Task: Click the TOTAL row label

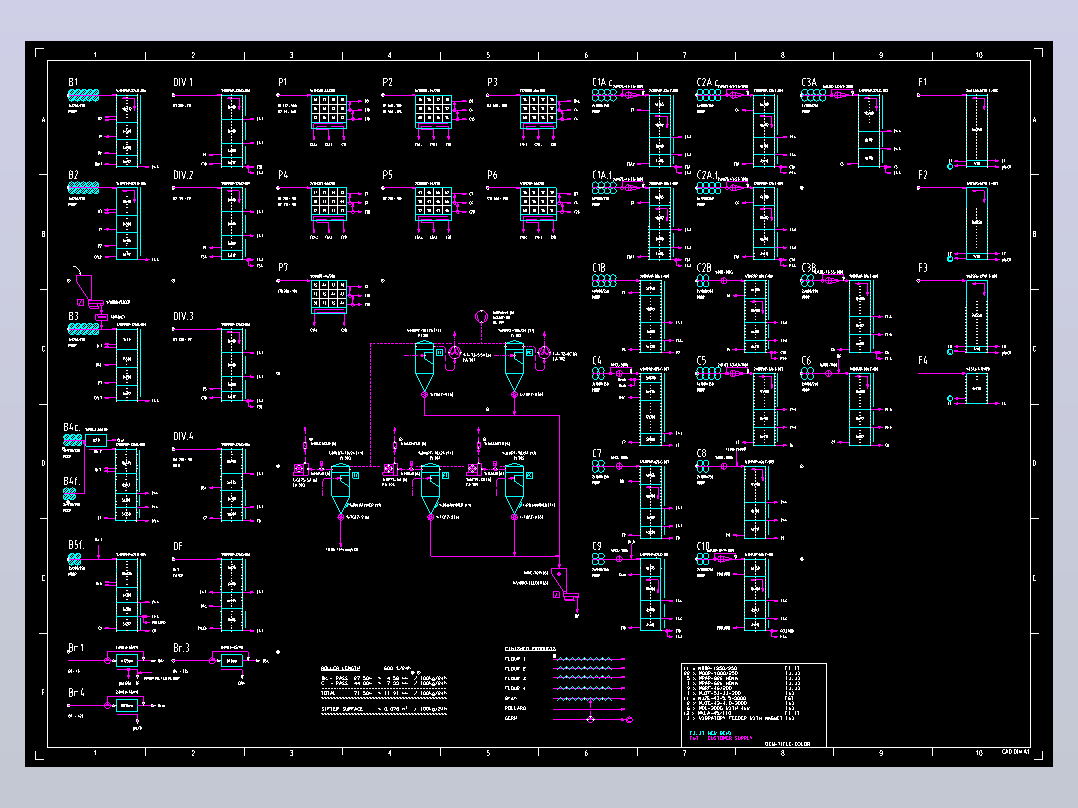Action: point(328,693)
